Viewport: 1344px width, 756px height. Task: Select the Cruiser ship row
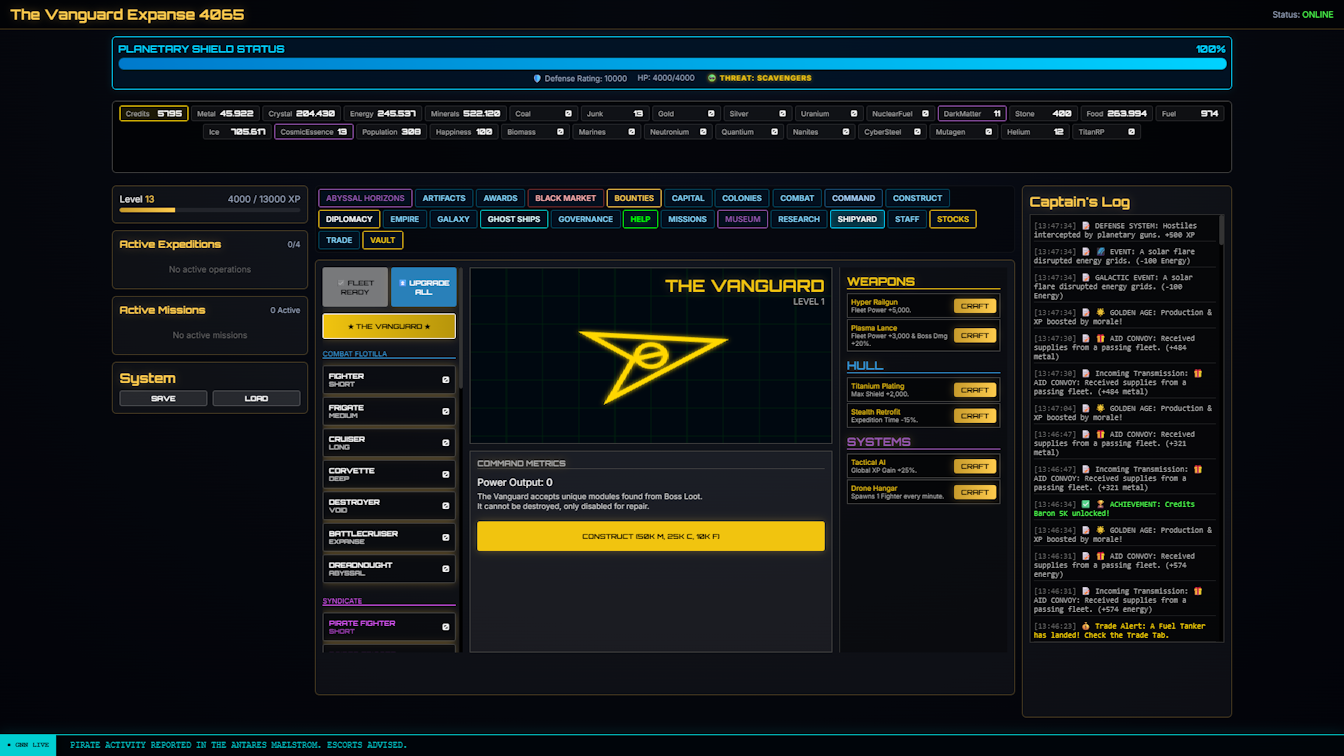click(x=389, y=443)
